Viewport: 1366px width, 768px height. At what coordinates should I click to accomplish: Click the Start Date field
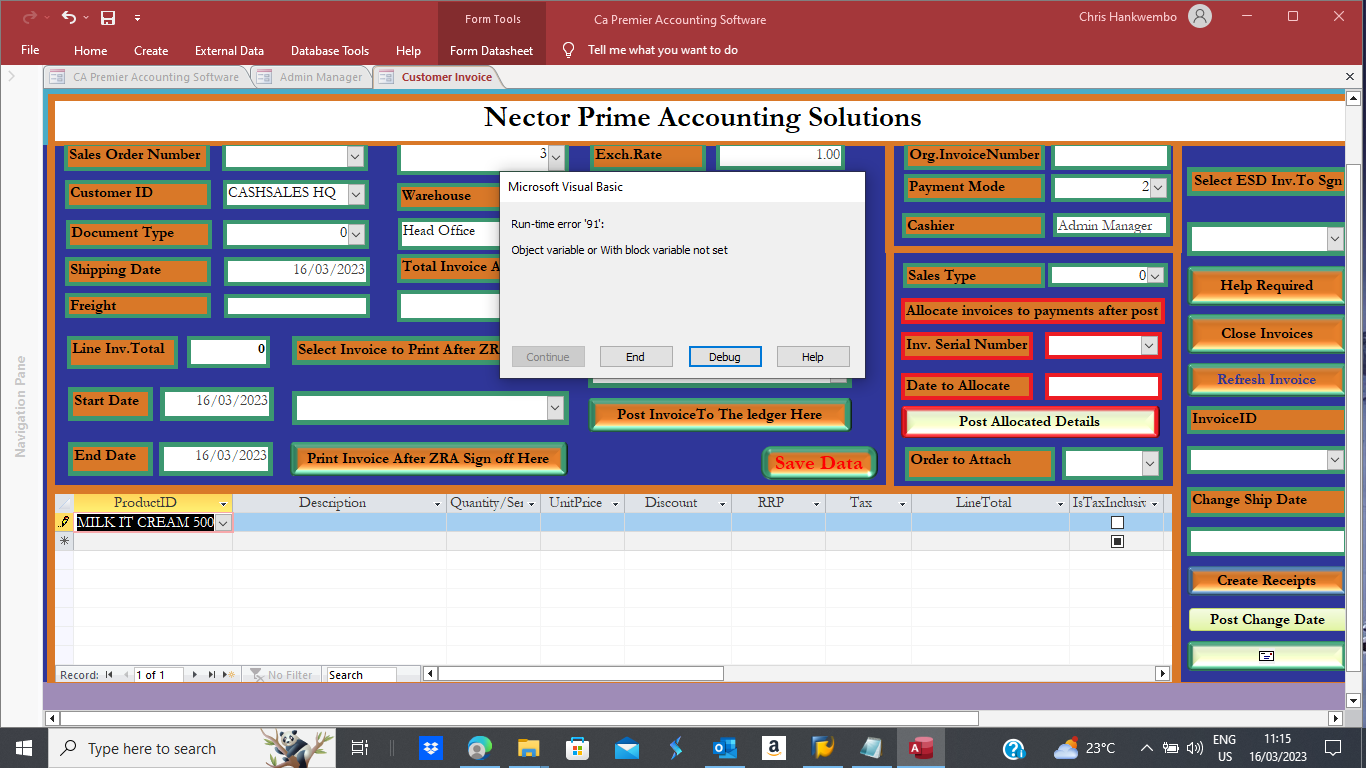[217, 402]
